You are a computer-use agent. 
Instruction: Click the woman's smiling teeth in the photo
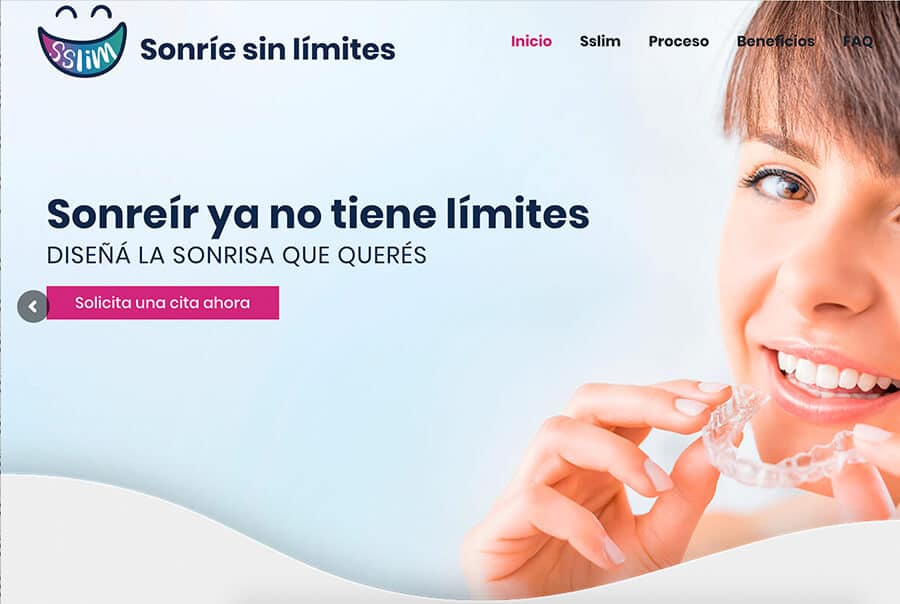[x=832, y=374]
